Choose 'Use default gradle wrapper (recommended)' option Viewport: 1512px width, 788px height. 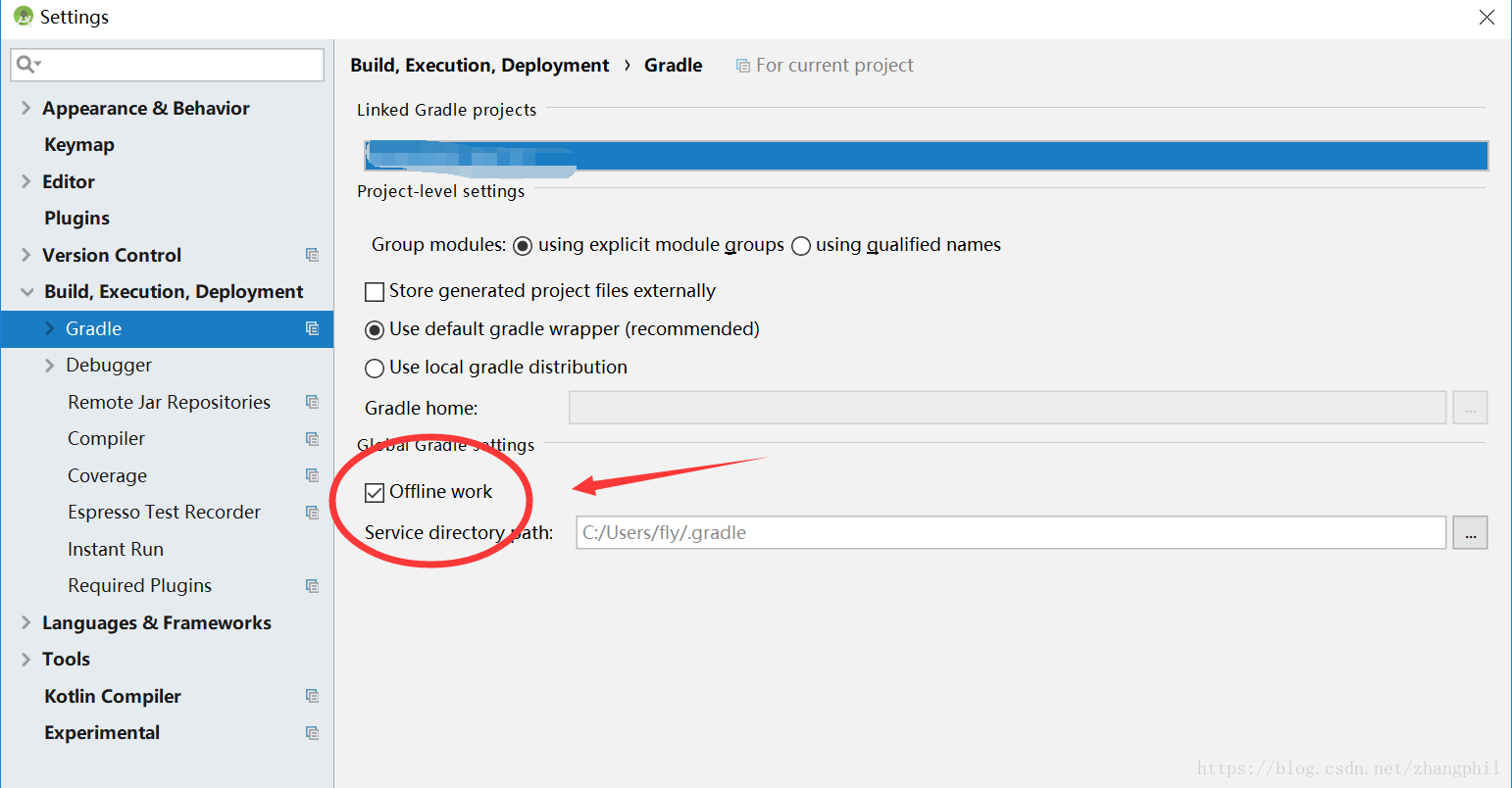click(x=375, y=330)
